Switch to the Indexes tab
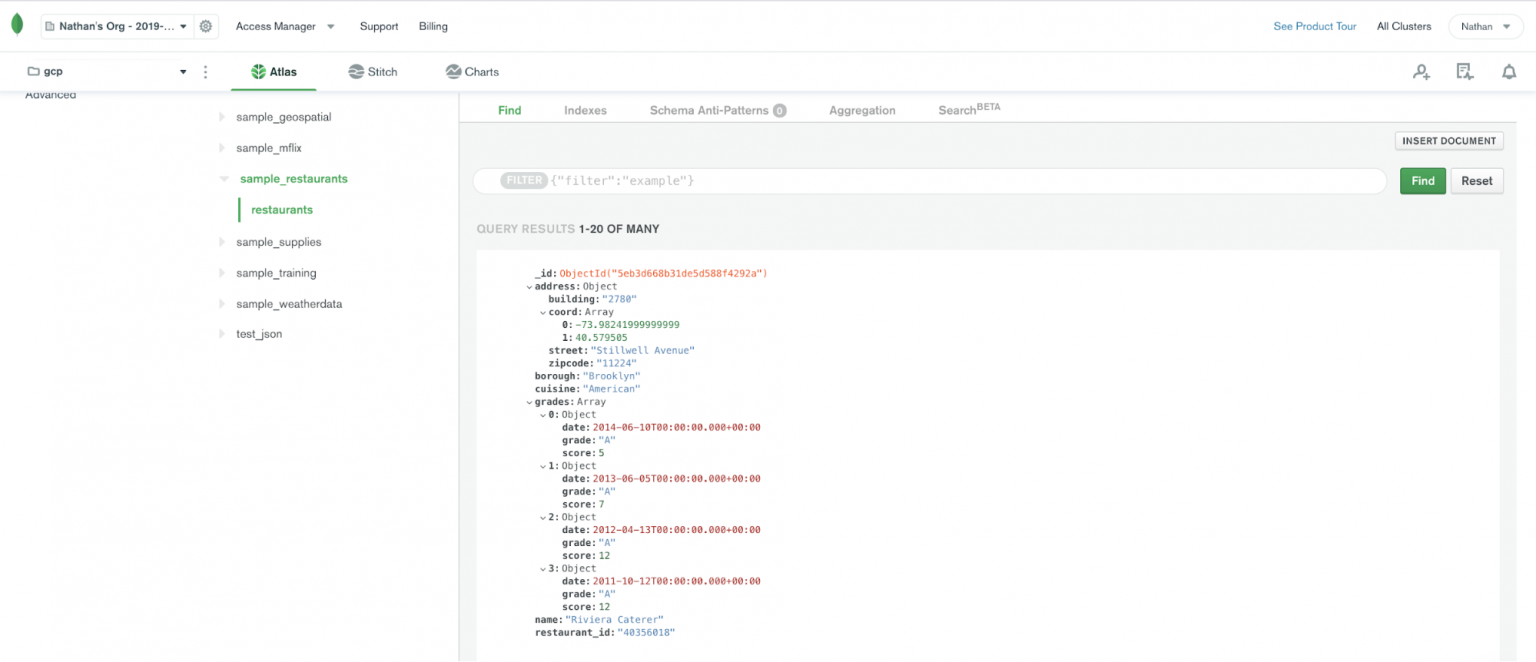Screen dimensions: 1536x662 click(585, 110)
